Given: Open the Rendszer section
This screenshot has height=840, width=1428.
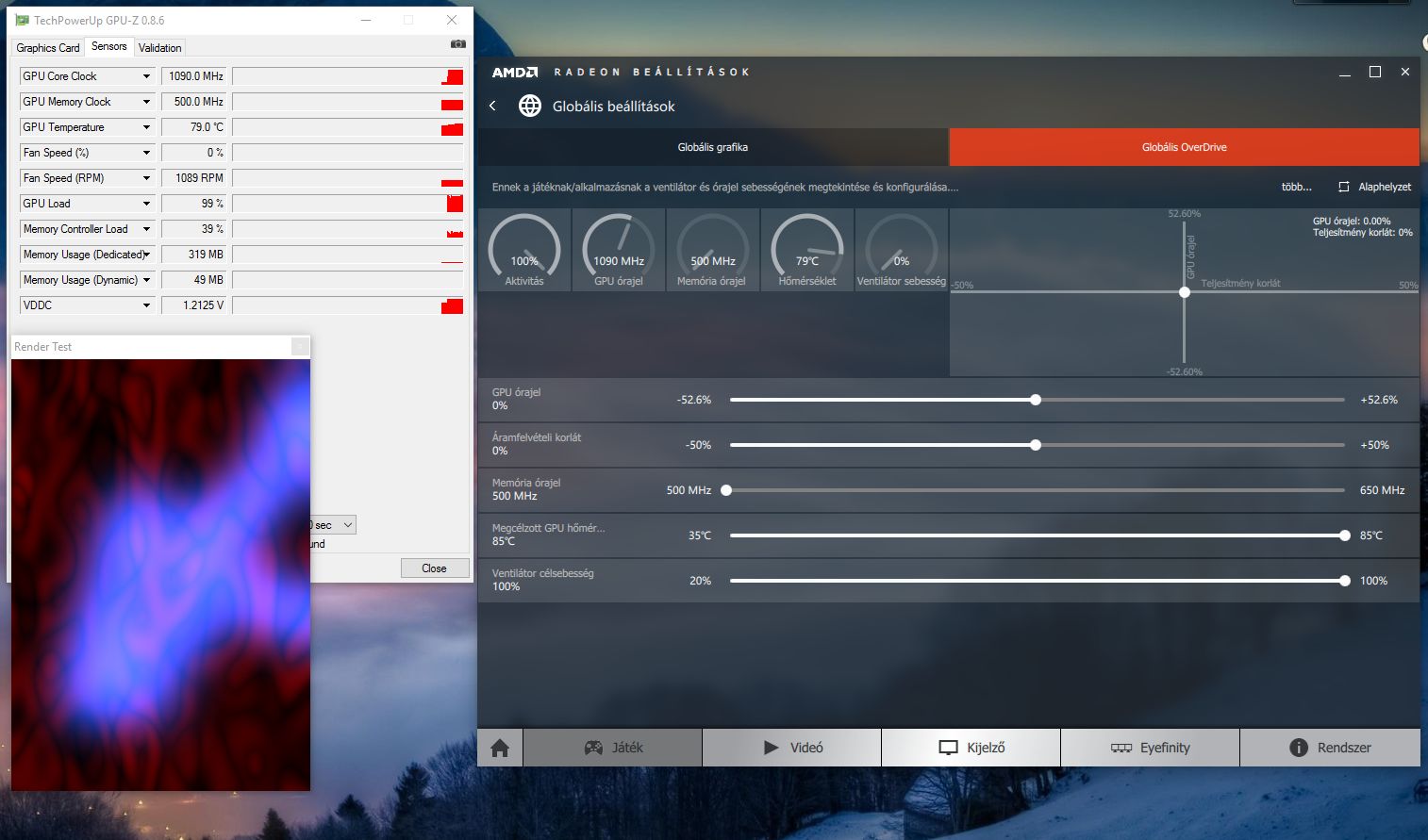Looking at the screenshot, I should pos(1330,748).
